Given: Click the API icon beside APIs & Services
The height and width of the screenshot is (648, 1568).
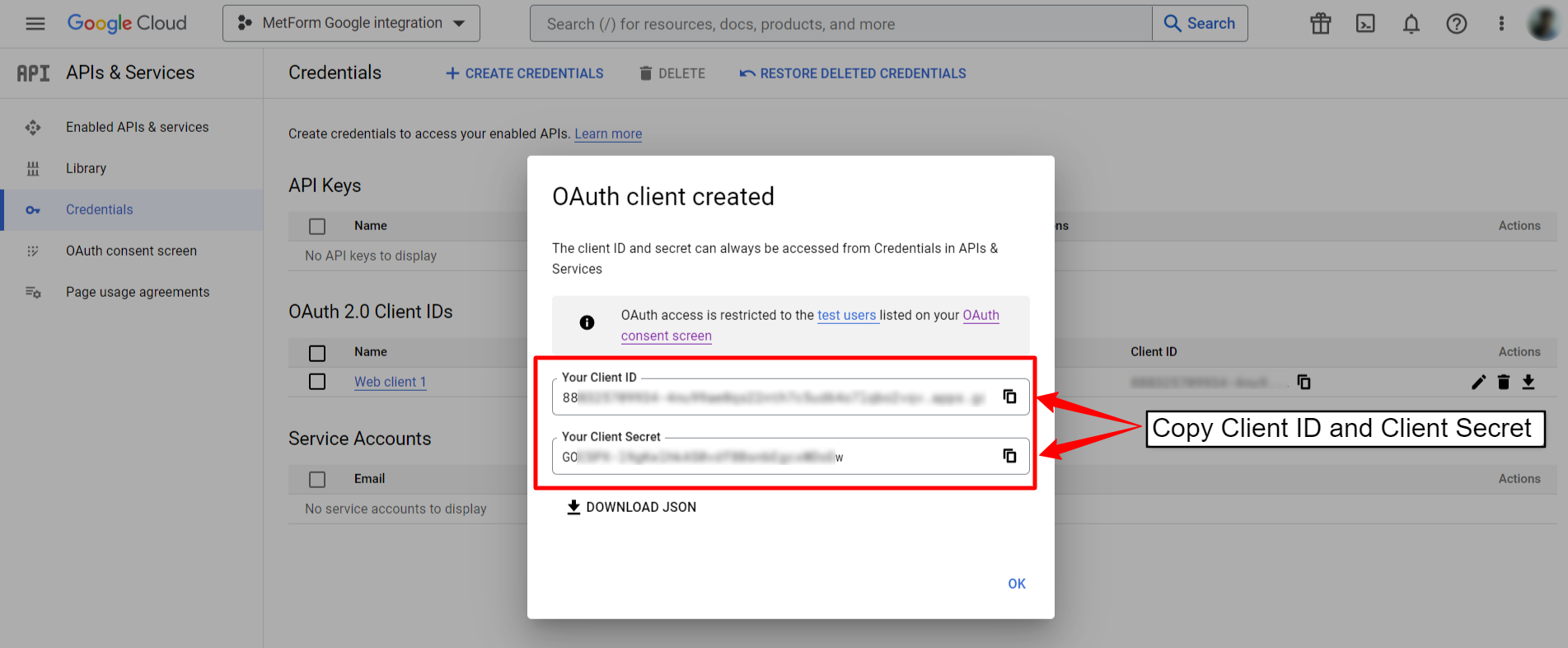Looking at the screenshot, I should [33, 73].
